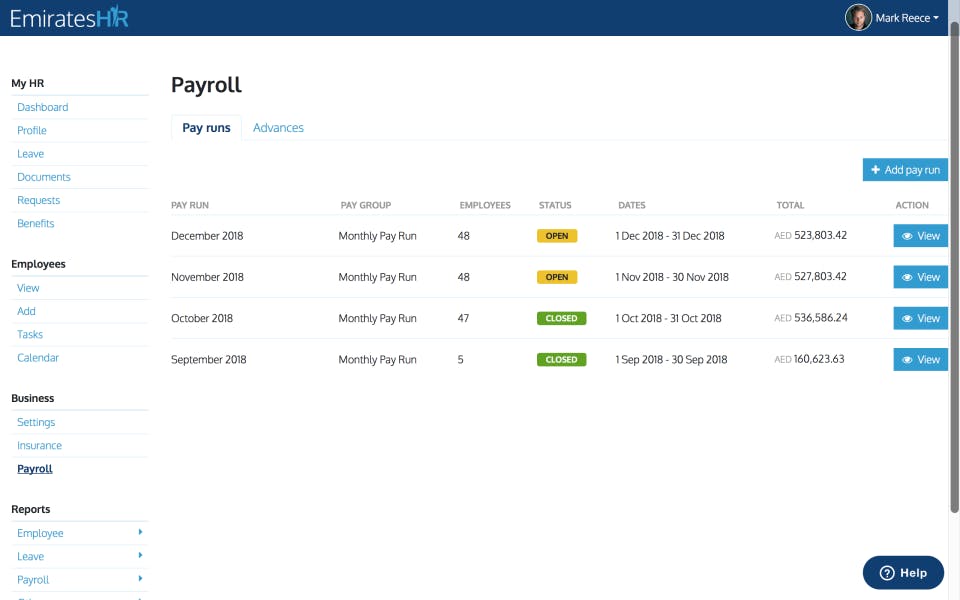Select the Pay runs tab

coord(205,127)
